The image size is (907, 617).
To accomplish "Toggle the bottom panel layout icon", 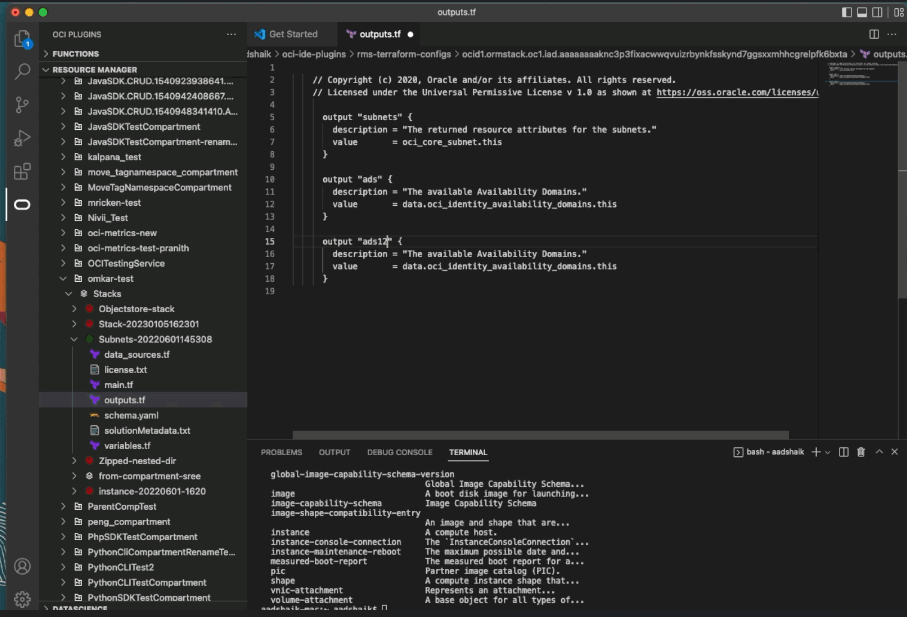I will 862,12.
